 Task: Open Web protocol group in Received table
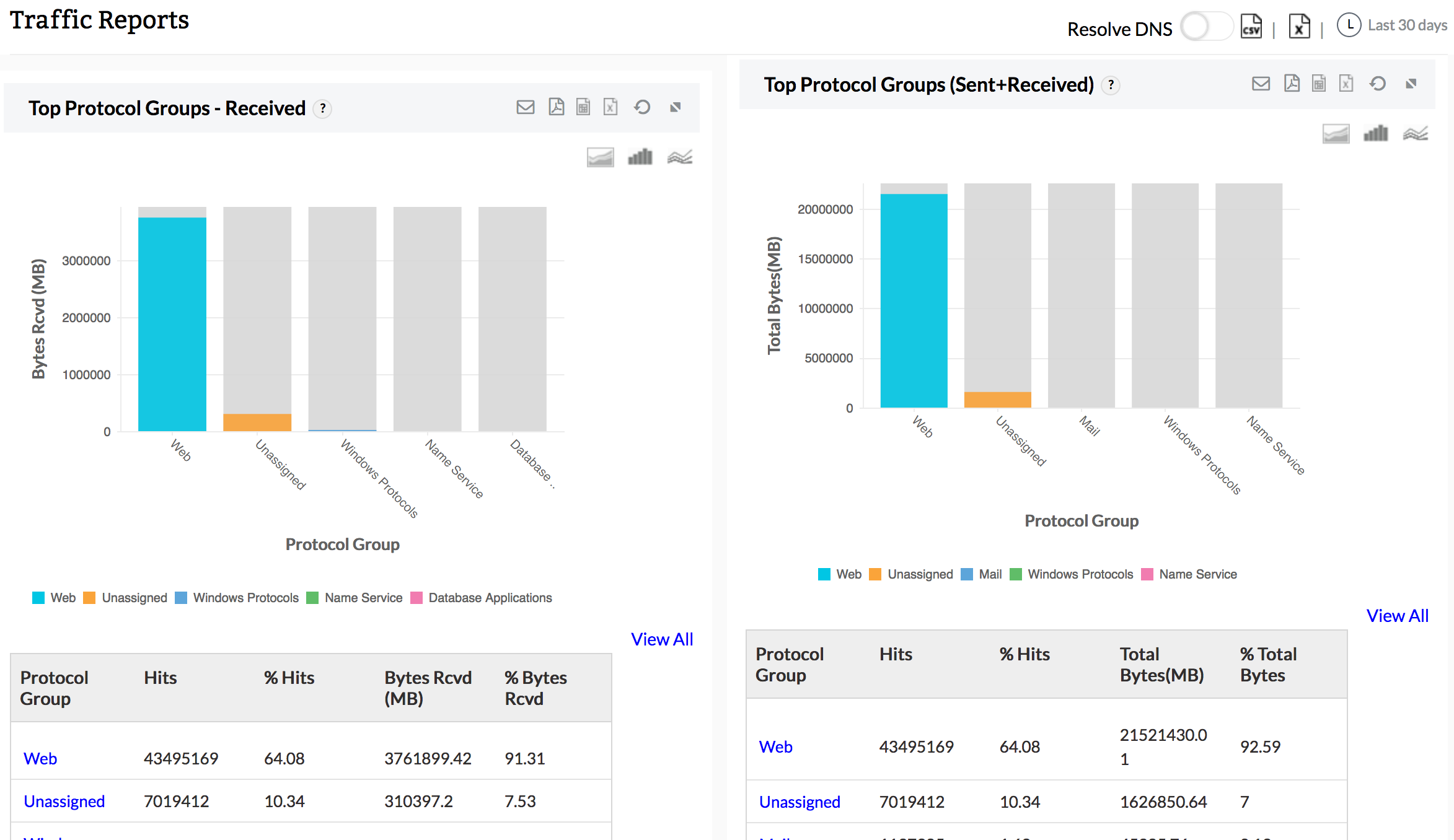point(40,758)
